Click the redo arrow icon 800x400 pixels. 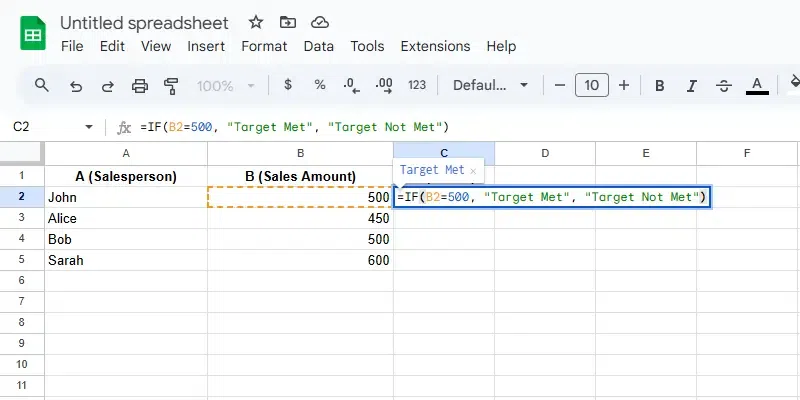[x=107, y=85]
